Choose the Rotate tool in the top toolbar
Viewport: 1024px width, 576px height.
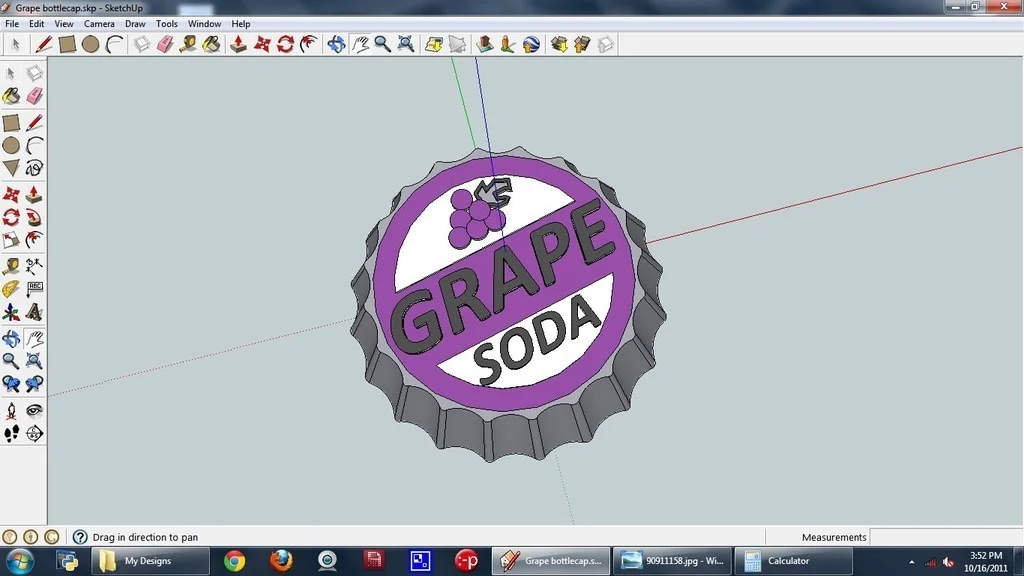coord(285,44)
